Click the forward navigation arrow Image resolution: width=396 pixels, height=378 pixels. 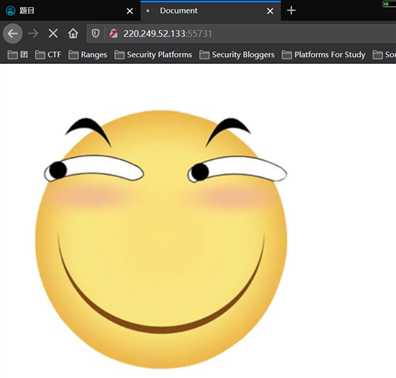click(33, 33)
